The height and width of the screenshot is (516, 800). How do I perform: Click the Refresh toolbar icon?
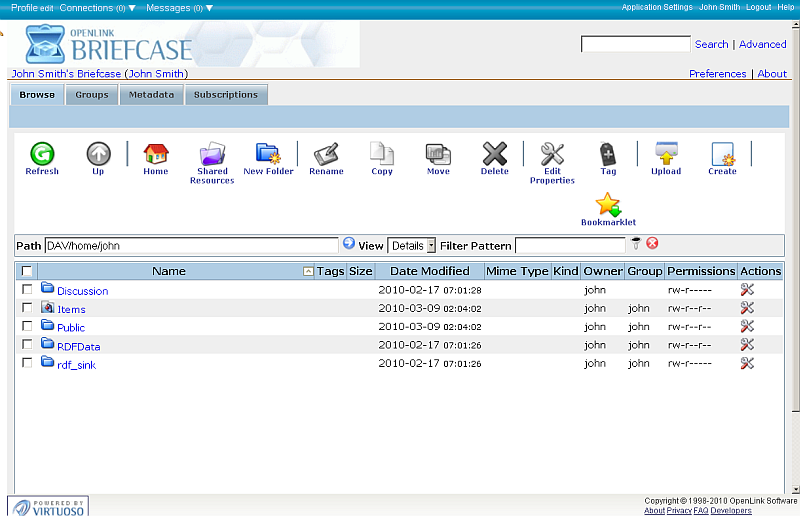pyautogui.click(x=41, y=154)
